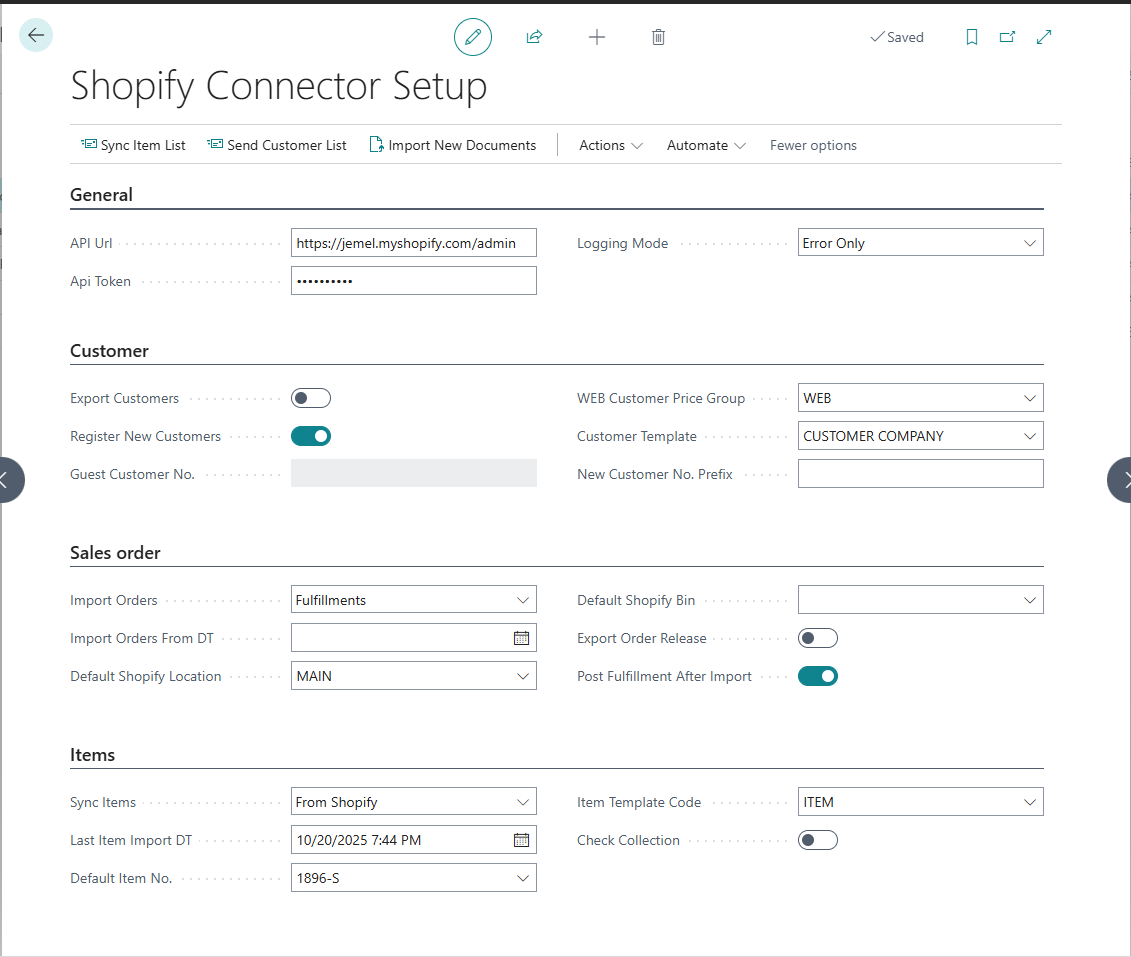The width and height of the screenshot is (1131, 957).
Task: Open the Automate menu
Action: [706, 145]
